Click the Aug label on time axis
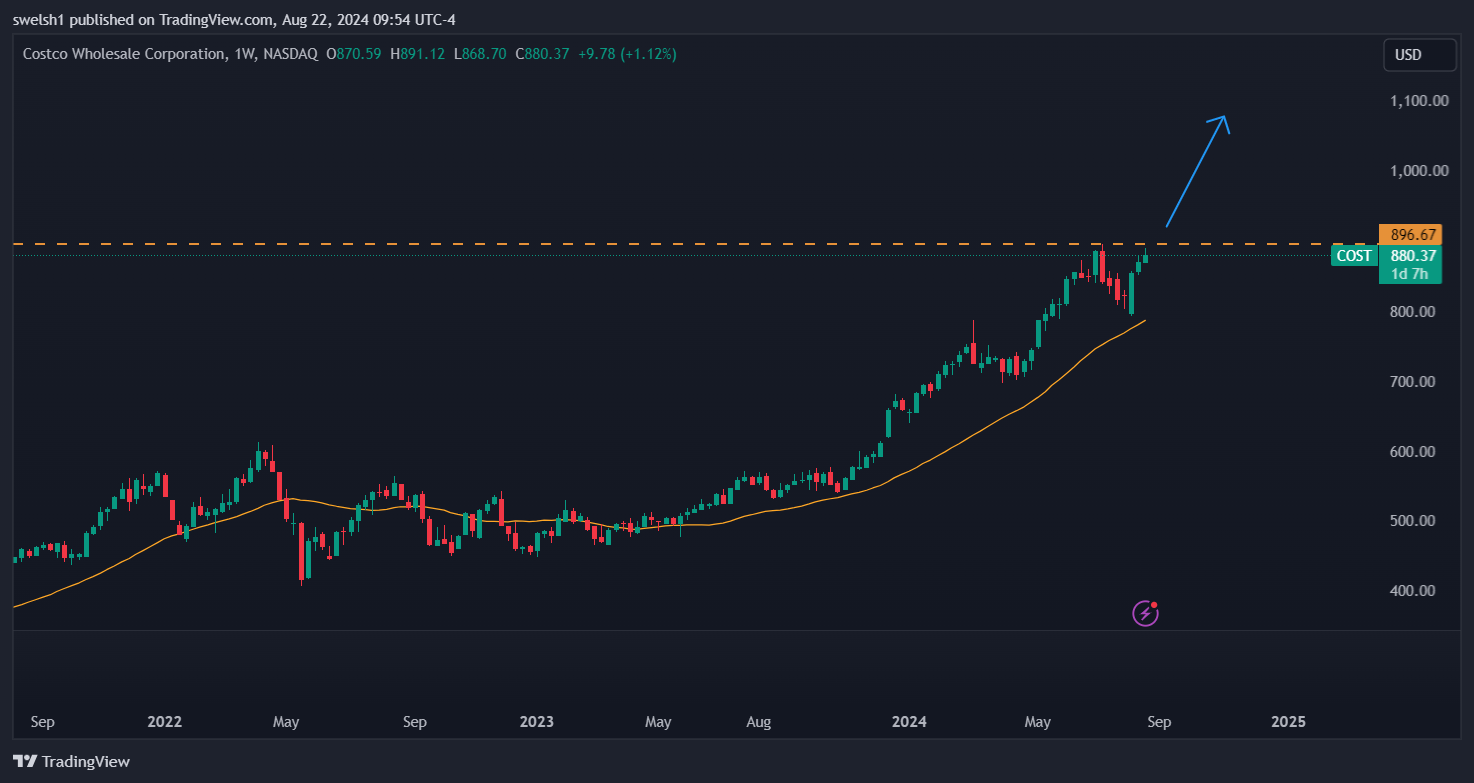The image size is (1474, 783). (759, 721)
